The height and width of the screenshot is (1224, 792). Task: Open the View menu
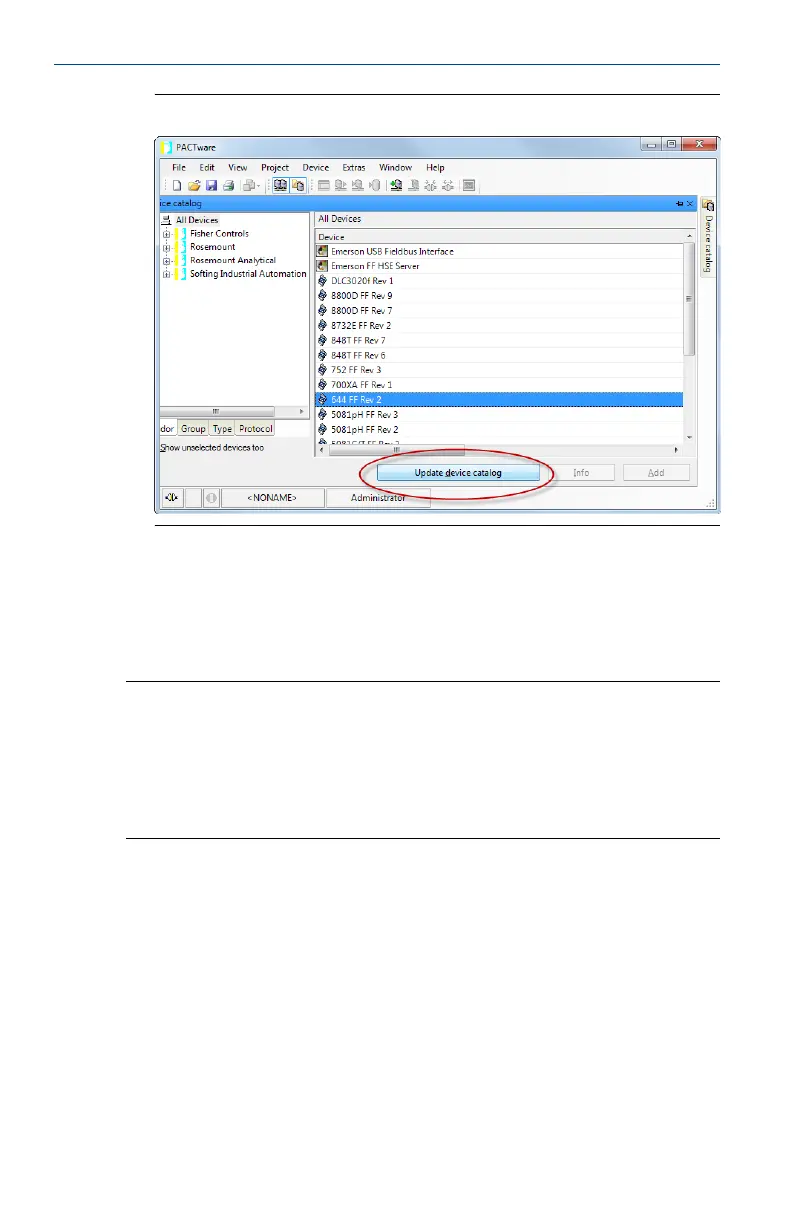tap(238, 168)
